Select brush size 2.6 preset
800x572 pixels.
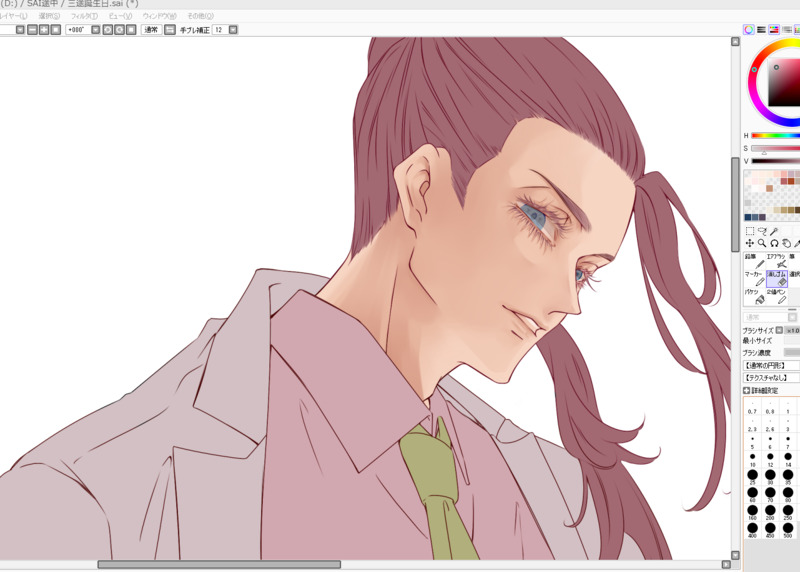tap(770, 425)
